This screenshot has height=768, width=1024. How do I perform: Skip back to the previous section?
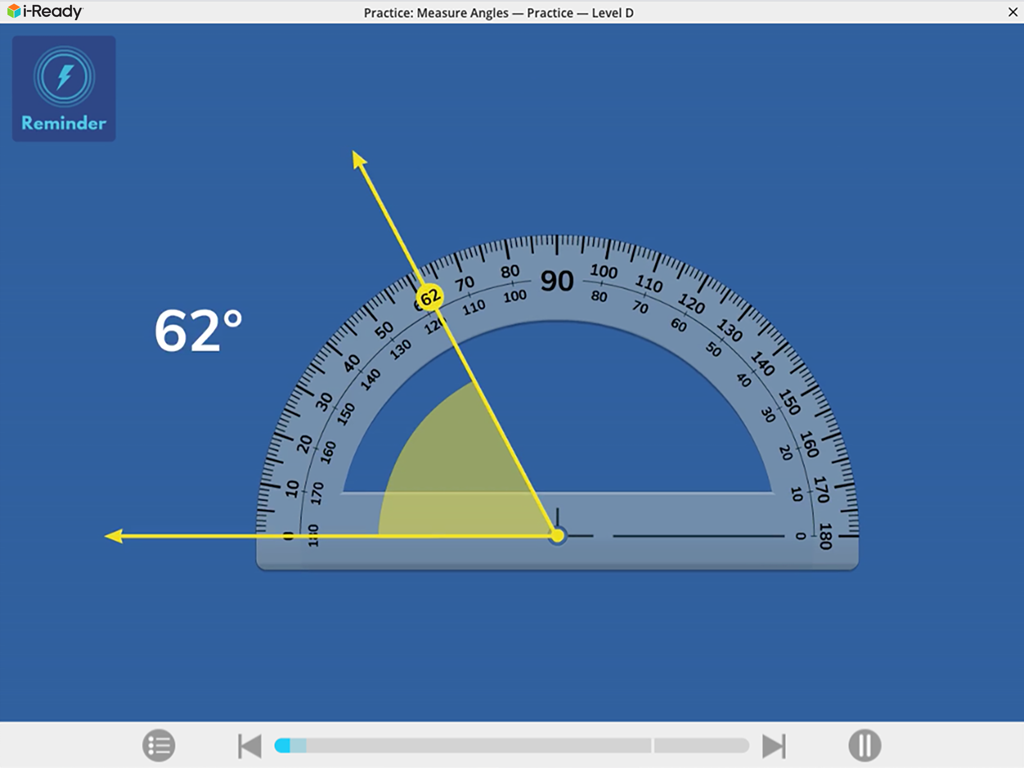pos(249,746)
